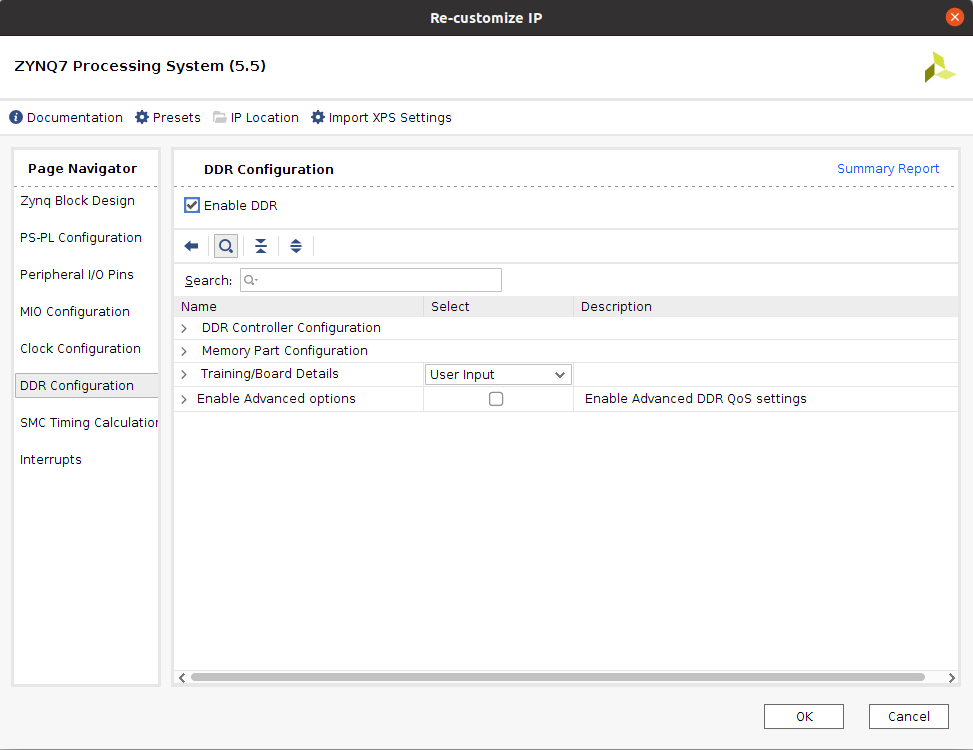
Task: Focus the Search input field
Action: (x=371, y=280)
